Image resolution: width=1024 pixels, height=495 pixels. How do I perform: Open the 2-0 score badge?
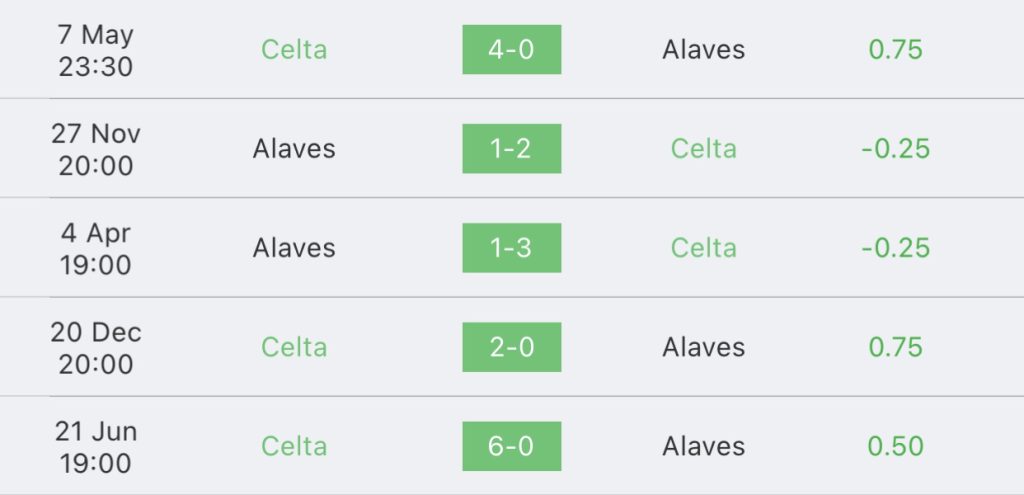[x=511, y=347]
